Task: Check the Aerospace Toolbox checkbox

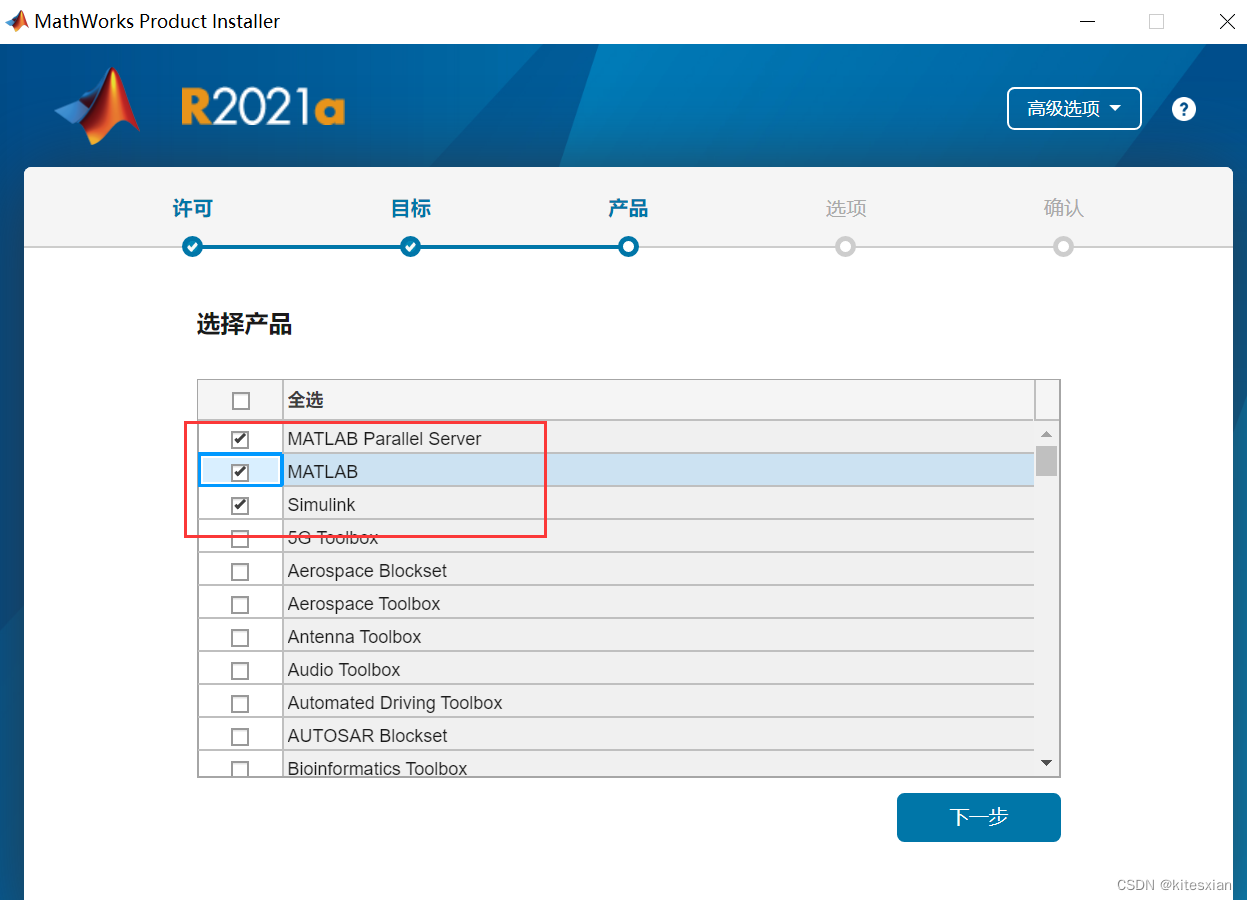Action: click(x=240, y=605)
